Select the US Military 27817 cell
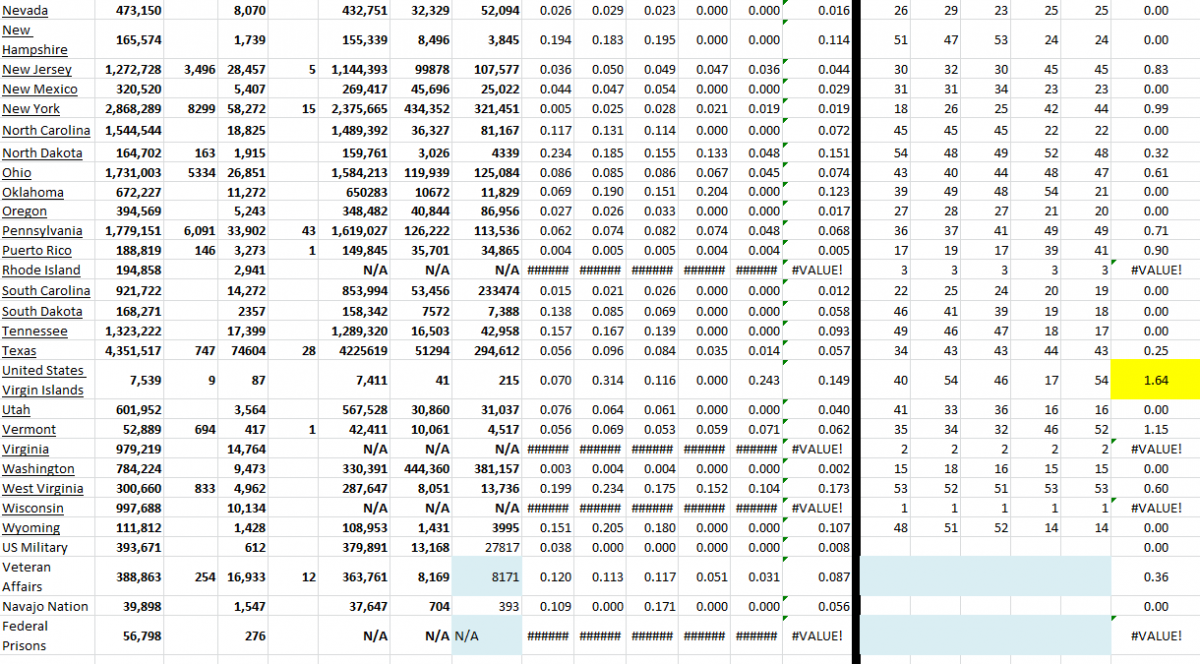This screenshot has width=1200, height=664. point(501,547)
